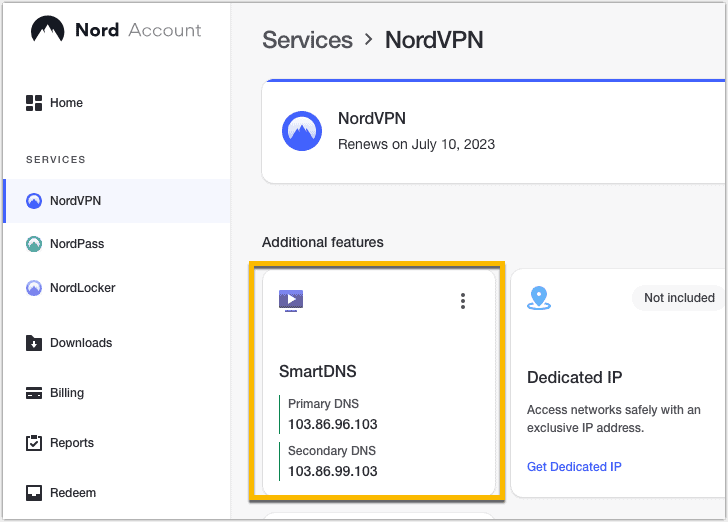Open the SmartDNS three-dot options menu
This screenshot has width=728, height=522.
click(462, 301)
